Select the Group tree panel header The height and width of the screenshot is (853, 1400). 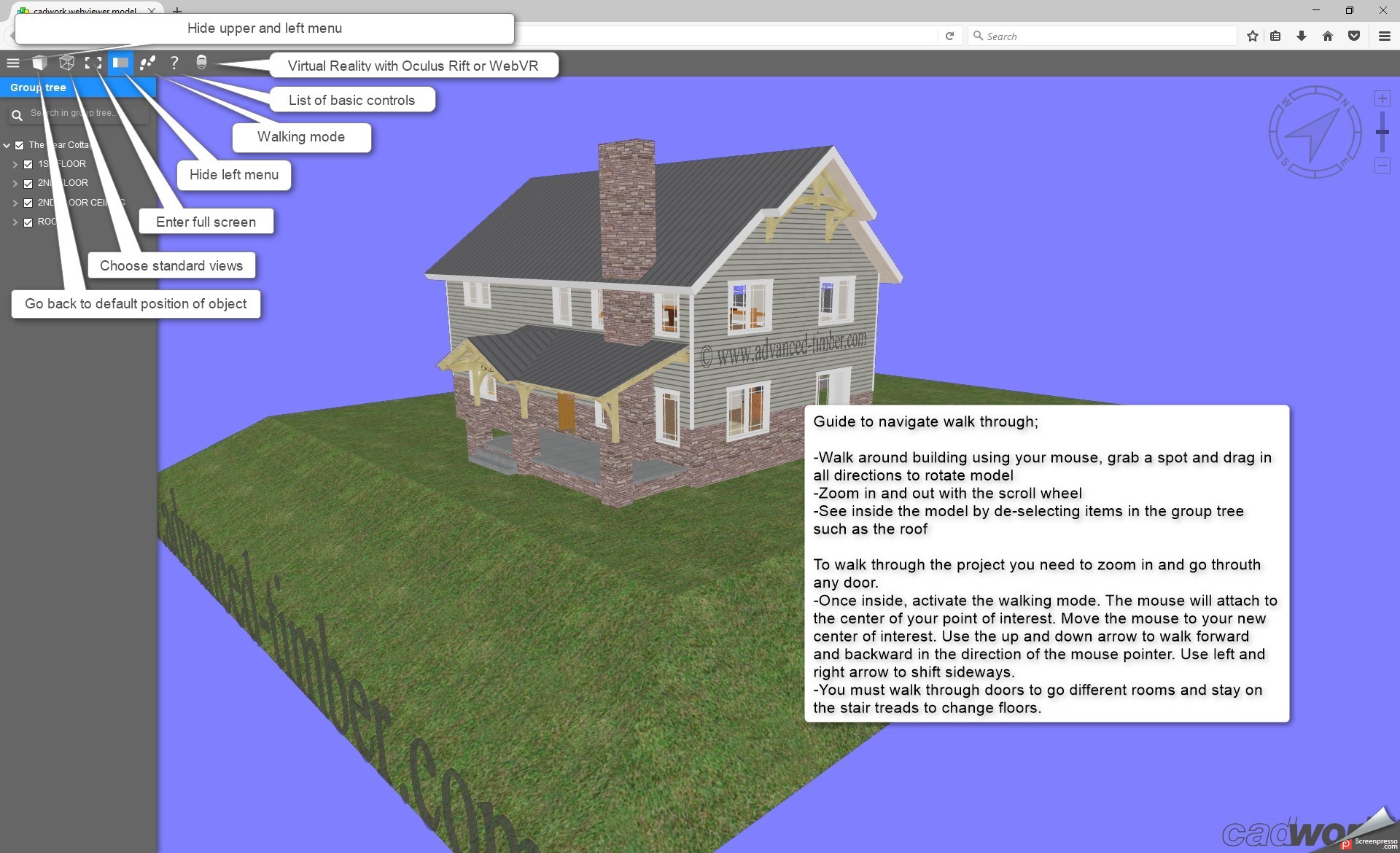(78, 87)
